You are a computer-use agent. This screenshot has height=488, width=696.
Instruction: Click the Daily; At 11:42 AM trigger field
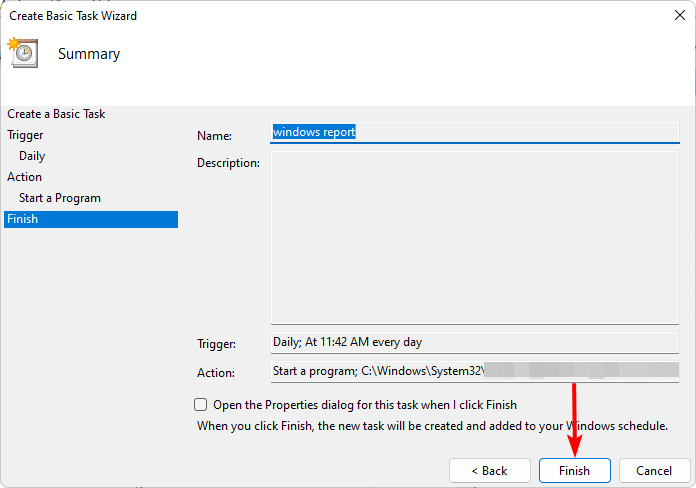474,342
